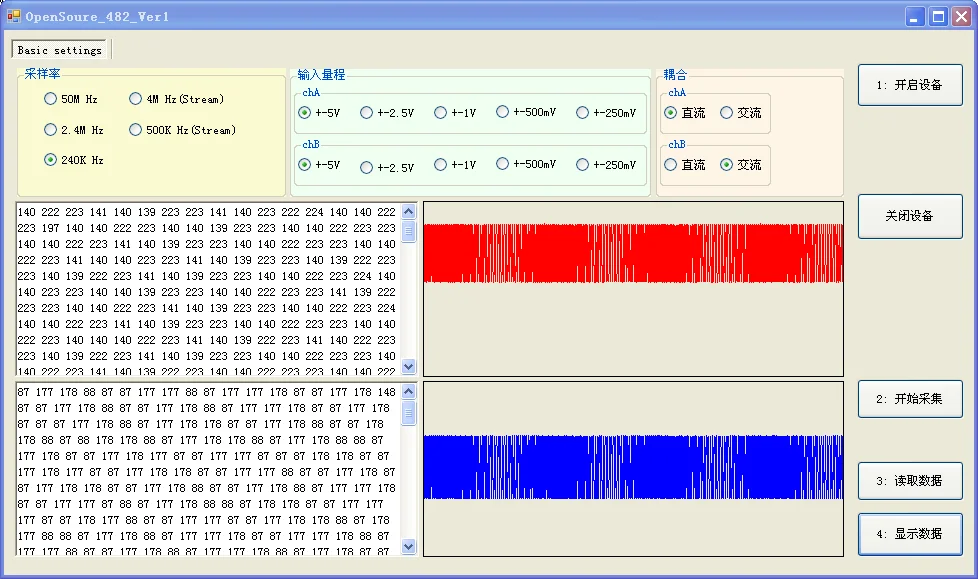Set chB input range to +-250mV
The width and height of the screenshot is (978, 579).
click(583, 166)
